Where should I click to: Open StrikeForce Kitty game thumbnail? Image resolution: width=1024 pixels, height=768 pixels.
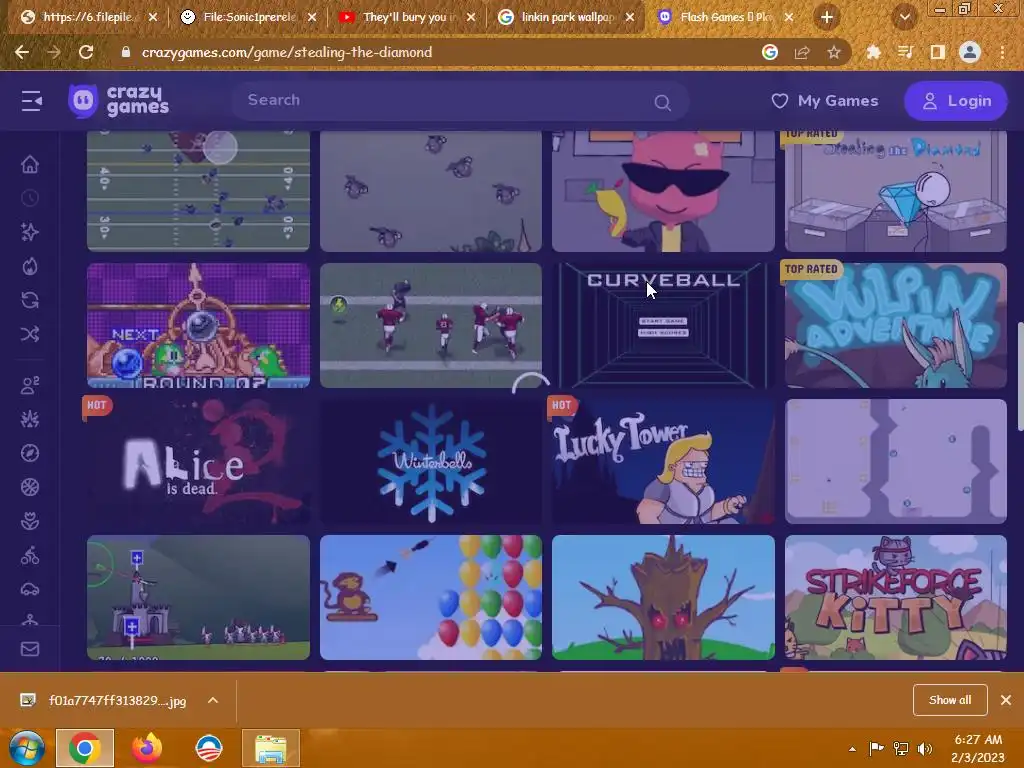point(895,597)
